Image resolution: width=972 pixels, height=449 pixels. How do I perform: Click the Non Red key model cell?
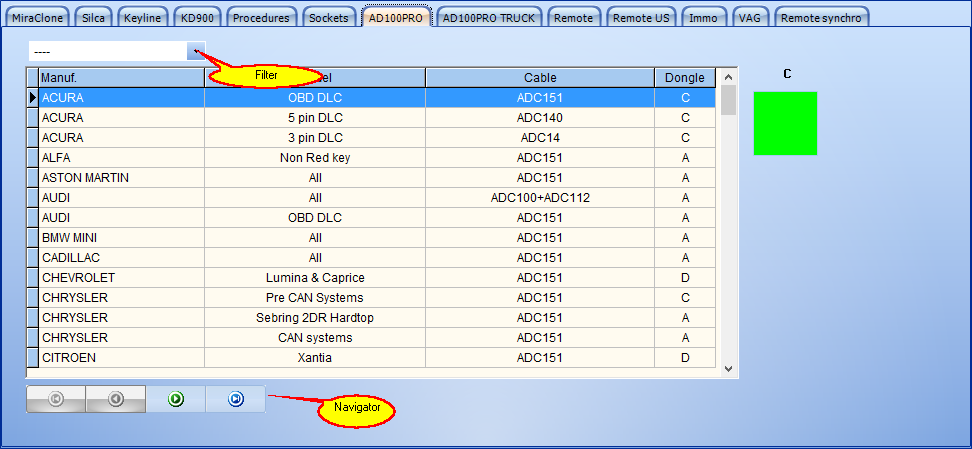tap(315, 158)
